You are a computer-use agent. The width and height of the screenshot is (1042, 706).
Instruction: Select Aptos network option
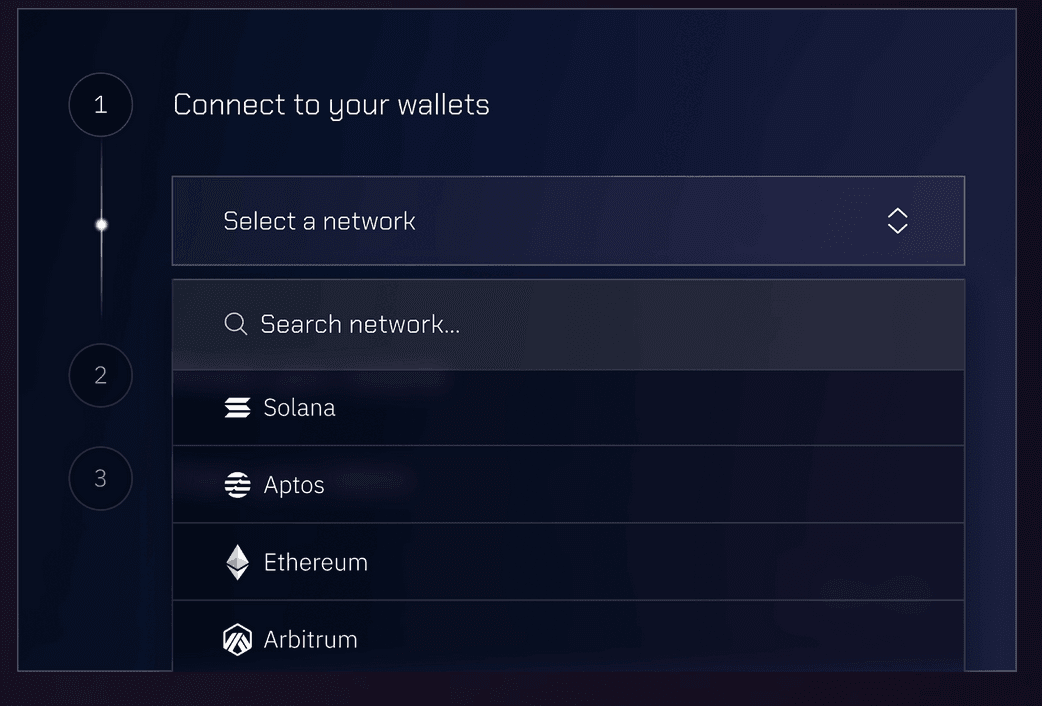567,485
